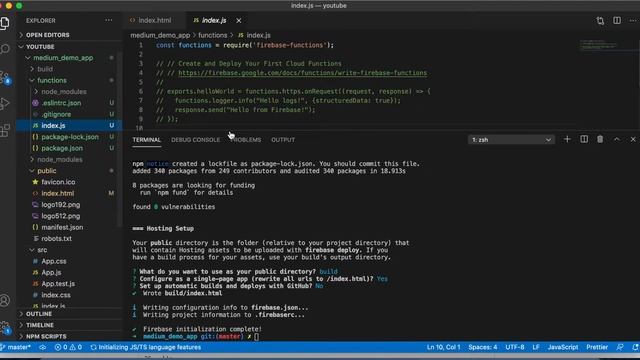
Task: Switch to the Output panel tab
Action: coord(283,140)
